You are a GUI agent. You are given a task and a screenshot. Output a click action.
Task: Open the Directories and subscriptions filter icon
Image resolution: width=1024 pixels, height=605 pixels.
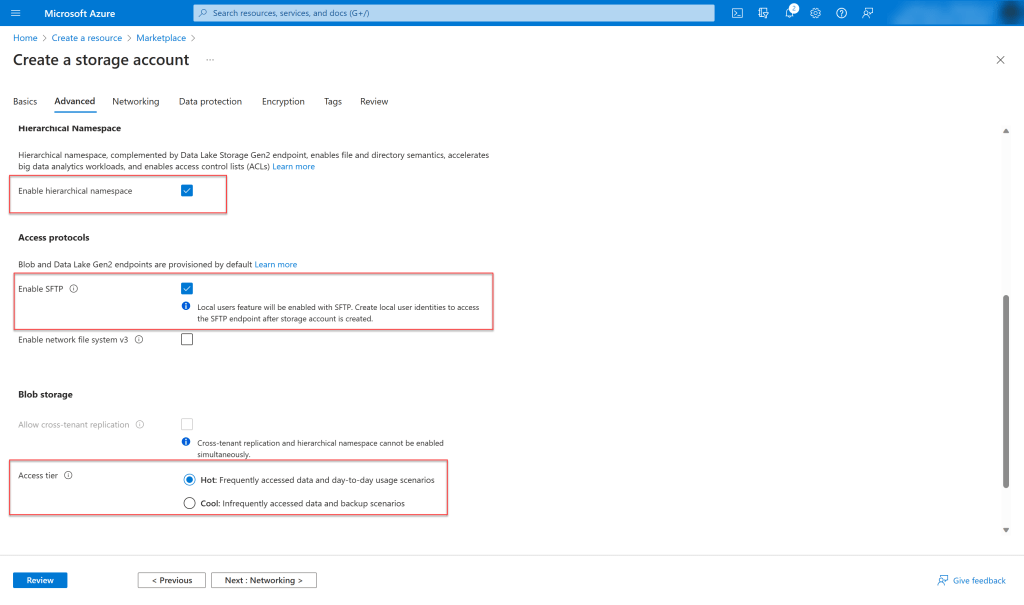[763, 13]
